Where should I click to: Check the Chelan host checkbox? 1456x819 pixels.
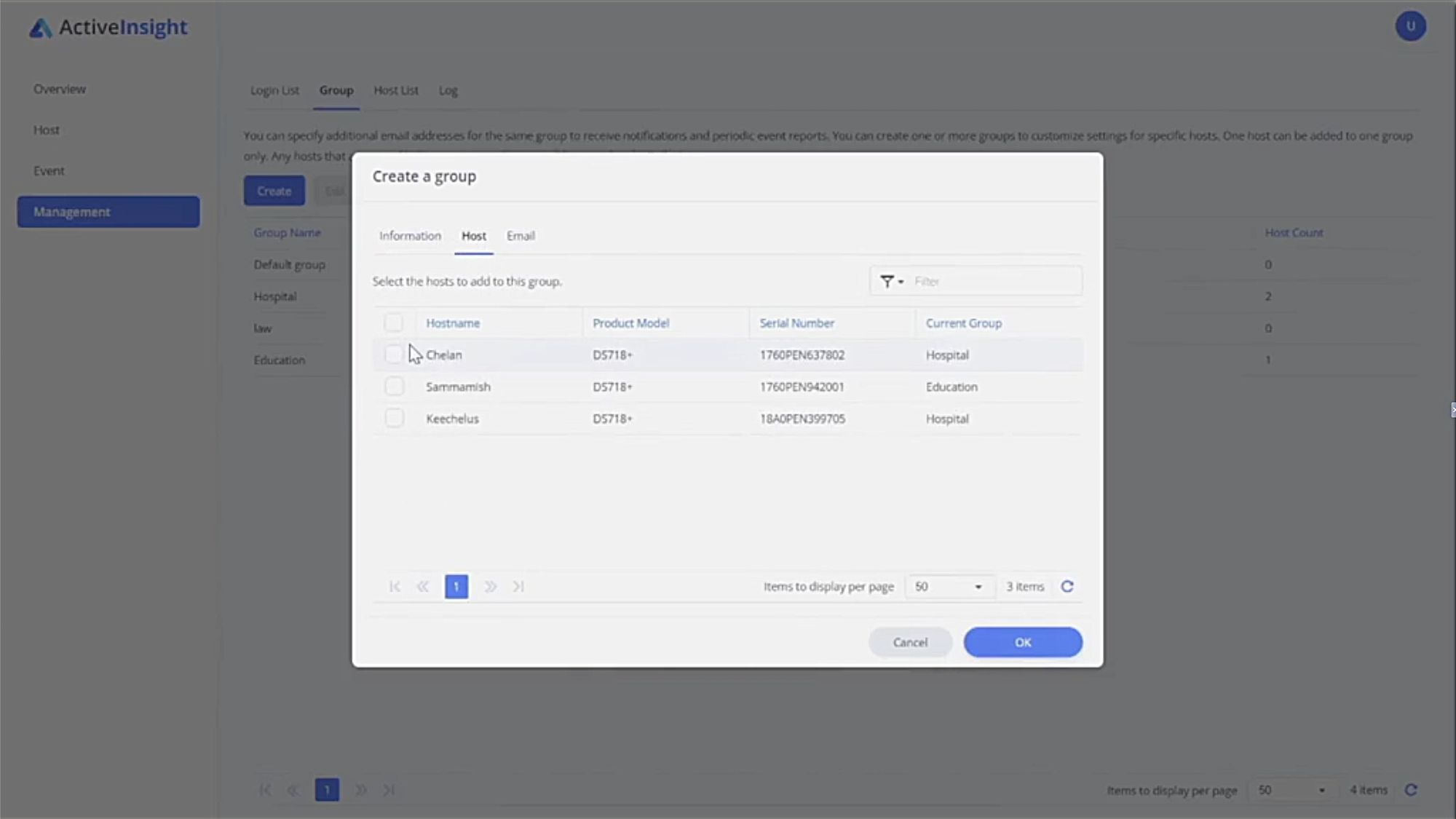393,355
